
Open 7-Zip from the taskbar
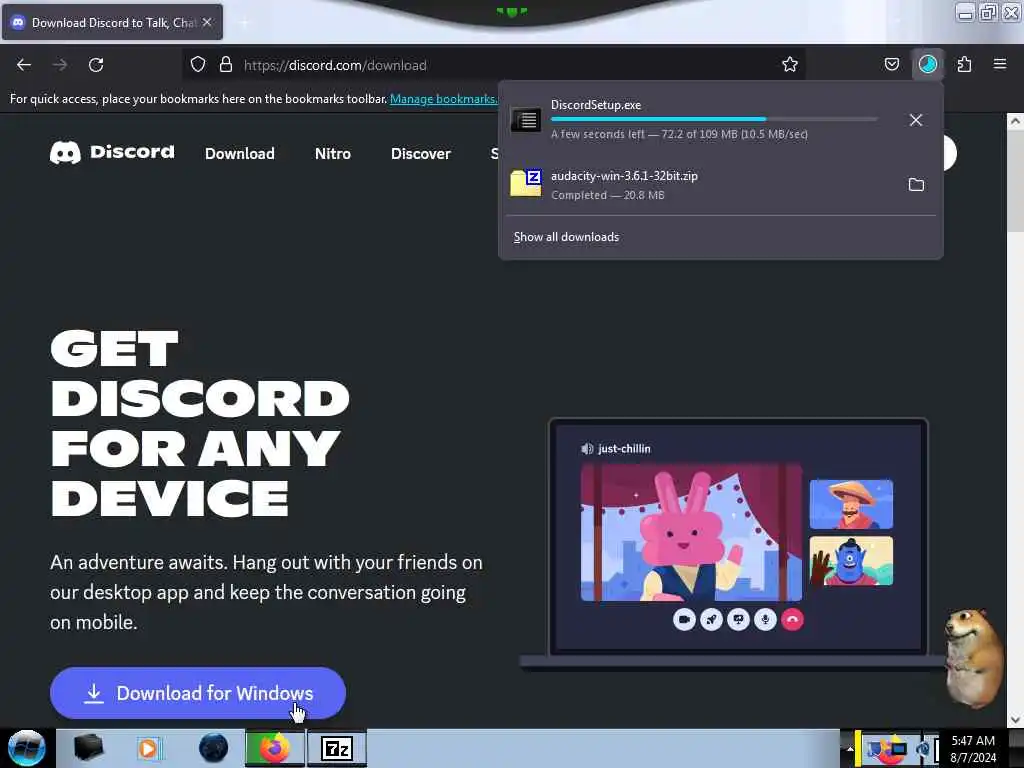337,748
